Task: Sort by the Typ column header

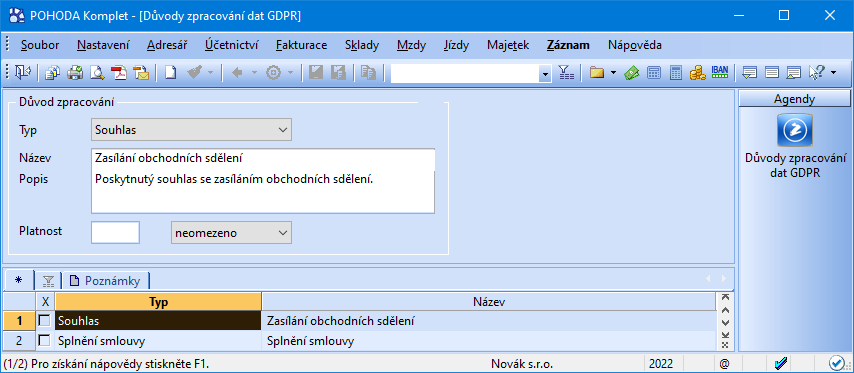Action: 158,302
